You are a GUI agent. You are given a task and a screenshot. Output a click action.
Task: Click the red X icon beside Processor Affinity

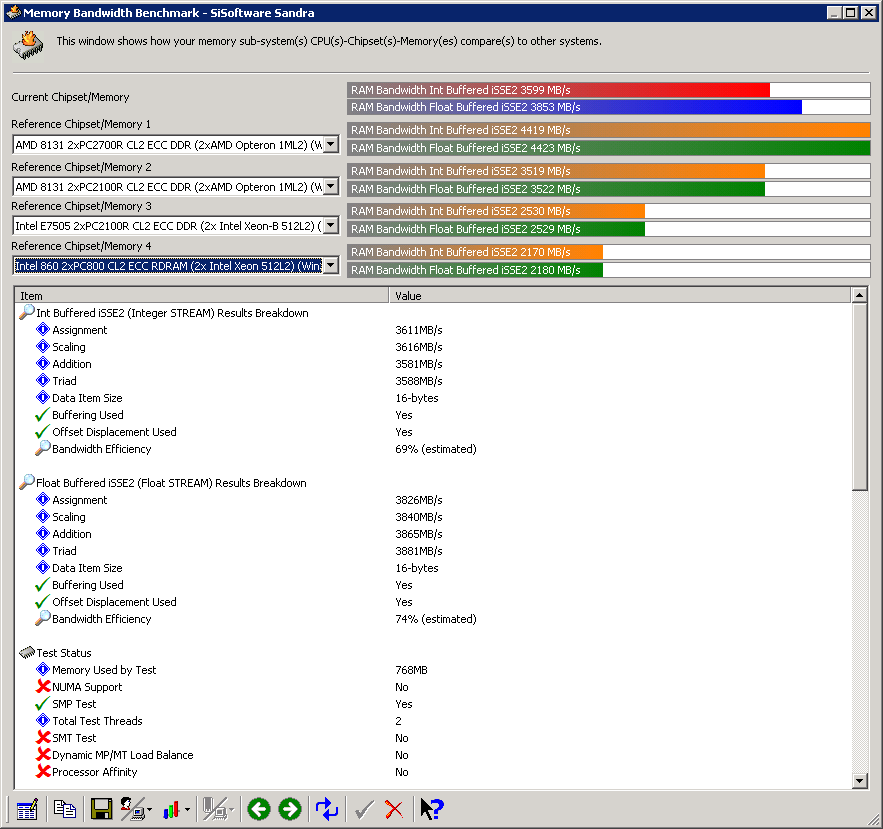pos(43,771)
